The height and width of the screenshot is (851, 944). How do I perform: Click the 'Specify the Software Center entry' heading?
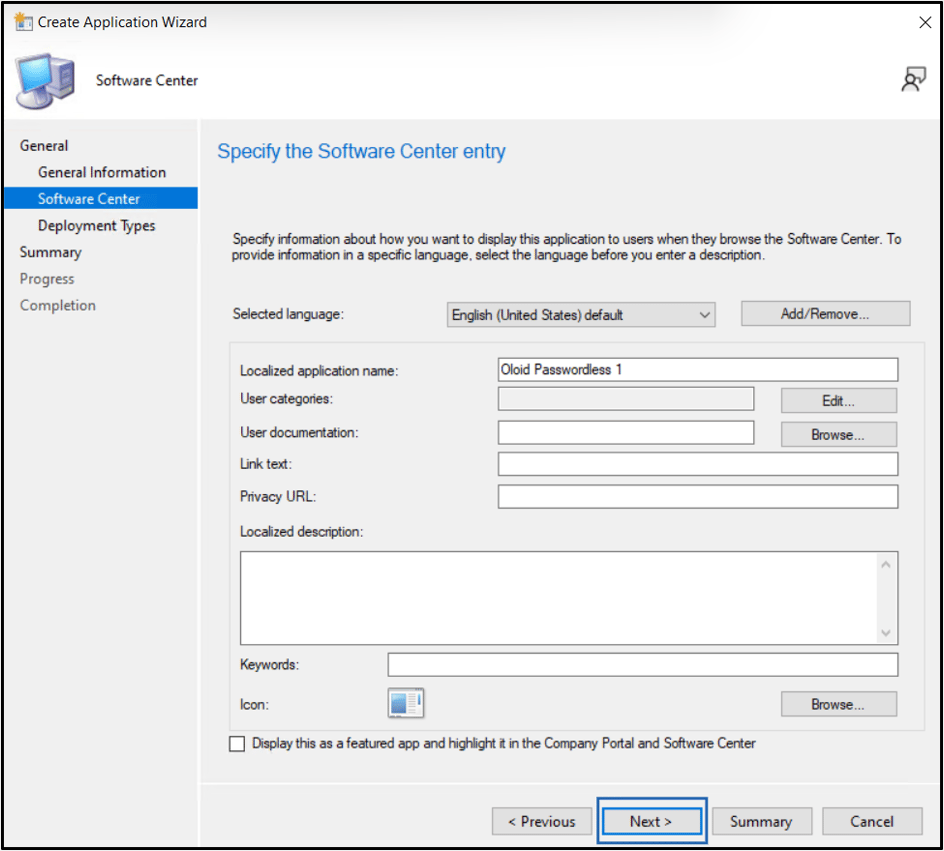(x=361, y=151)
